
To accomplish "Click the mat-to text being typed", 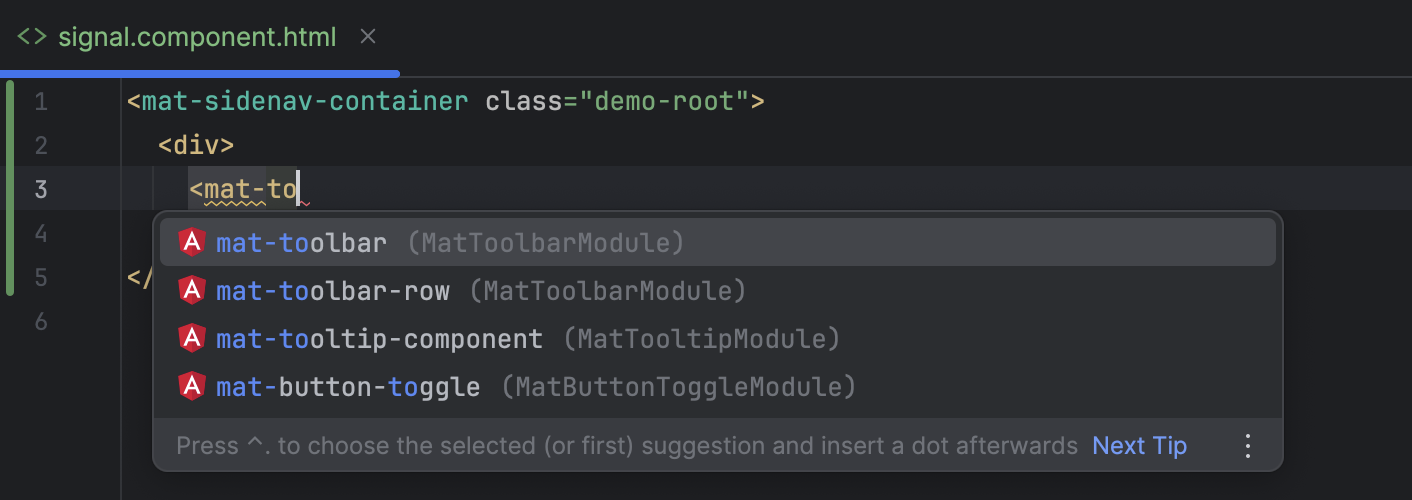I will pyautogui.click(x=250, y=189).
